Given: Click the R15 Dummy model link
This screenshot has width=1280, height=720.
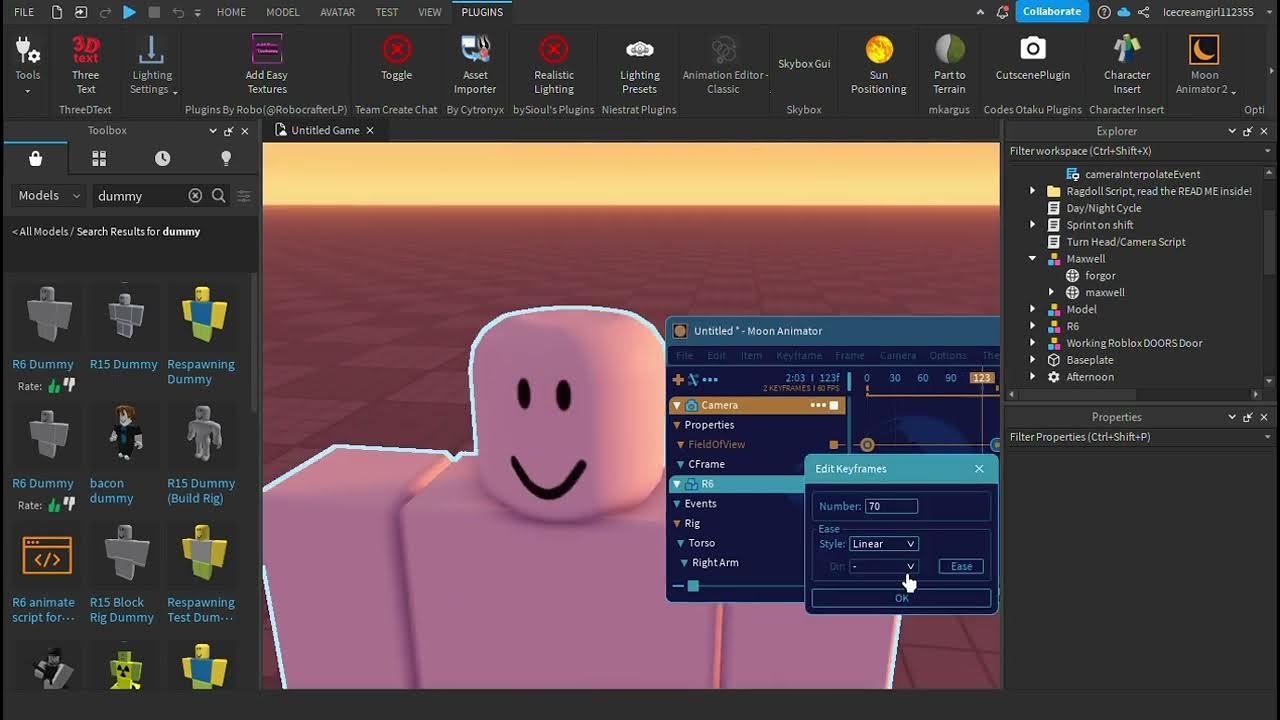Looking at the screenshot, I should tap(124, 364).
